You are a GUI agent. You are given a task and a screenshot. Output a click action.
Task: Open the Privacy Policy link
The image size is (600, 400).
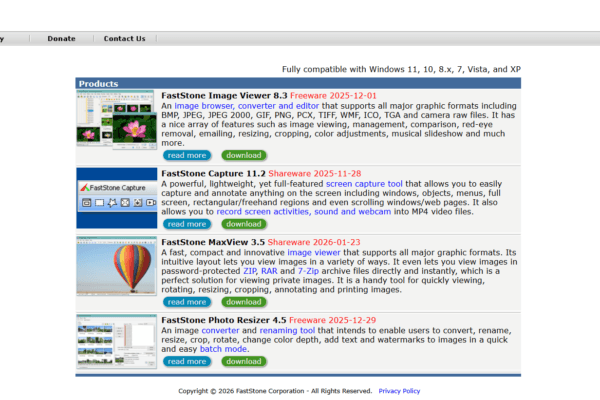pyautogui.click(x=399, y=391)
